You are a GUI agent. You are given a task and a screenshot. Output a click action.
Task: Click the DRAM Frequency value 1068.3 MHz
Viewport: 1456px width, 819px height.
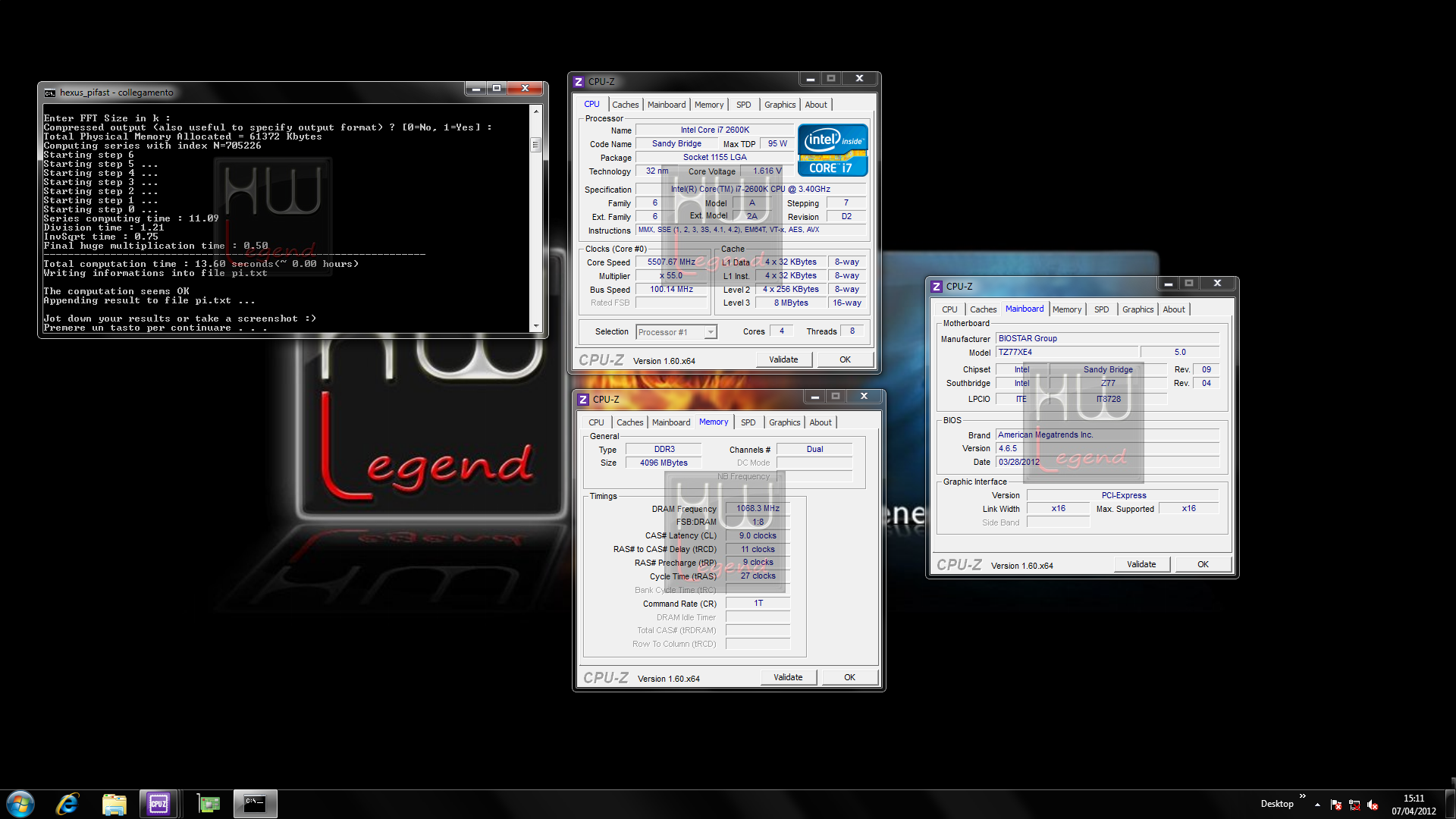758,509
